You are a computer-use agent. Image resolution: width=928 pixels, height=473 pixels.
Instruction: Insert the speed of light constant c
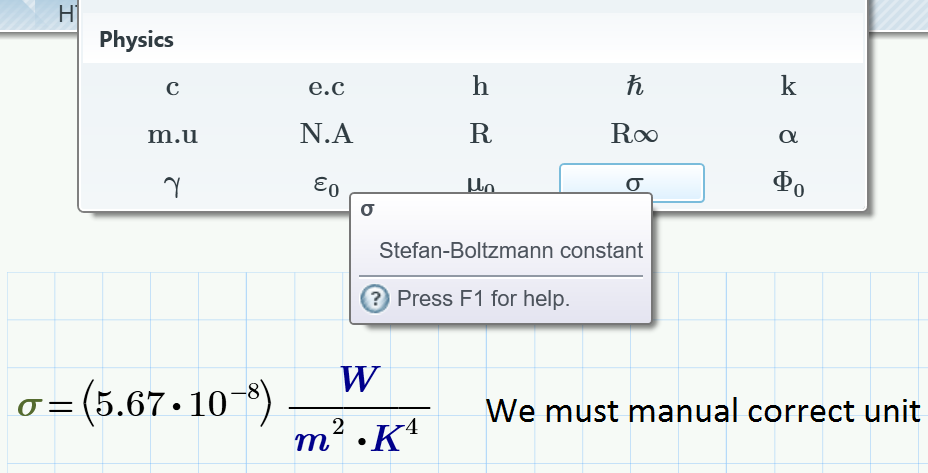tap(172, 87)
